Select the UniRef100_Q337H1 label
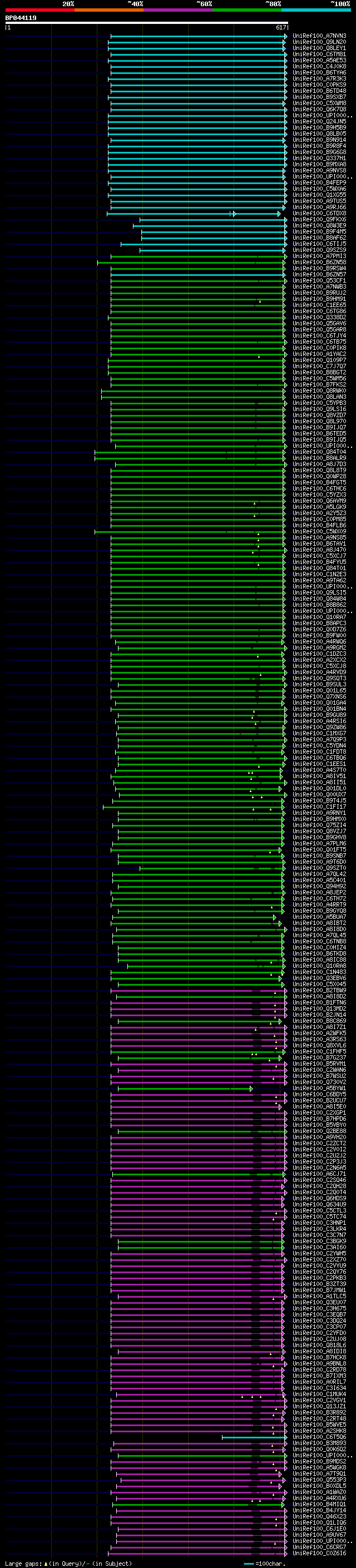This screenshot has width=356, height=1568. coord(319,159)
